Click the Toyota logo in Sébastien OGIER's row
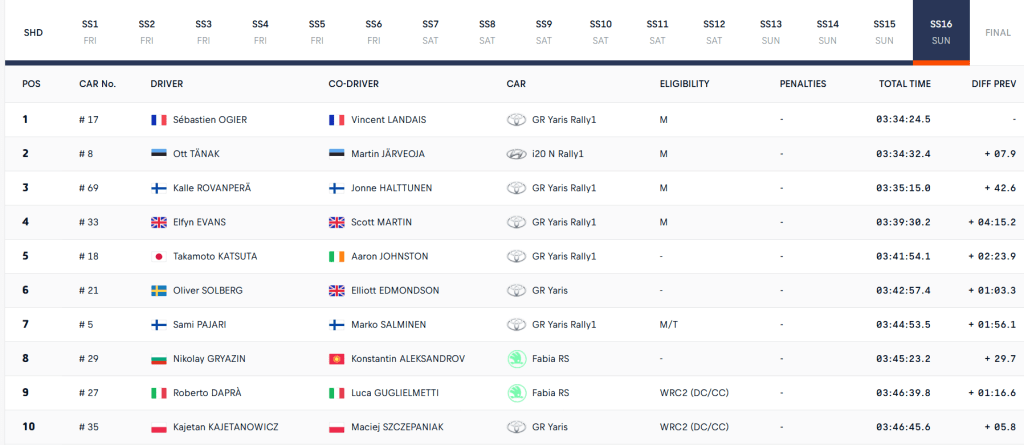The height and width of the screenshot is (445, 1024). [517, 120]
